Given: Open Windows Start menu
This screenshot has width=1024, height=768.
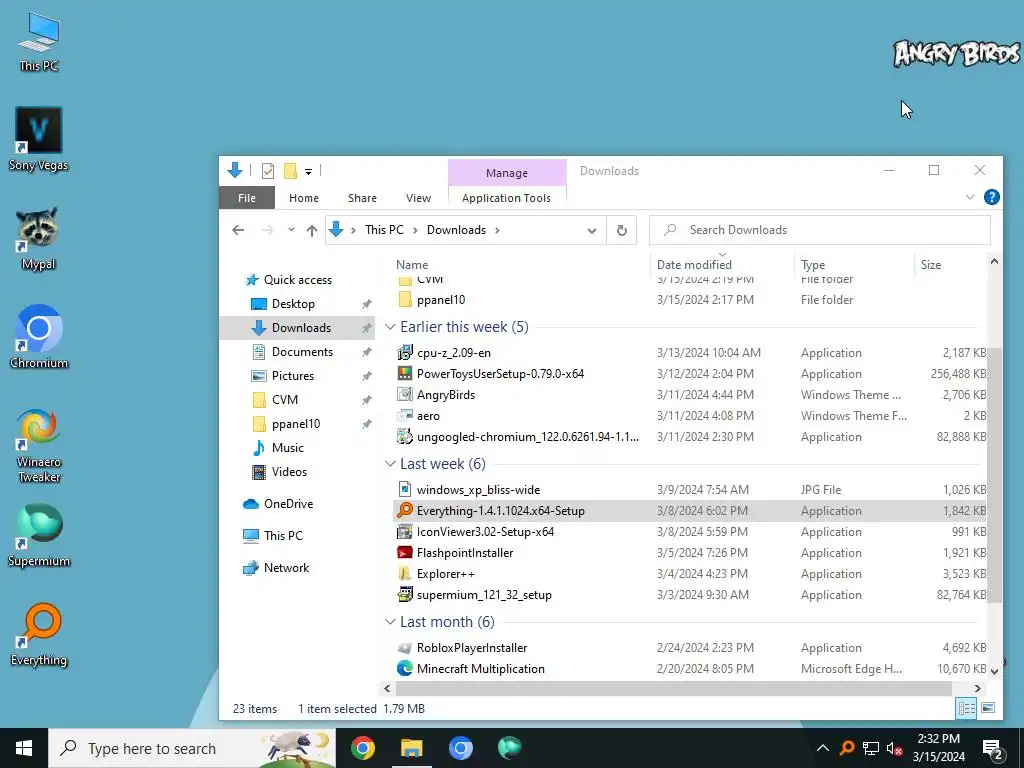Looking at the screenshot, I should pyautogui.click(x=24, y=748).
